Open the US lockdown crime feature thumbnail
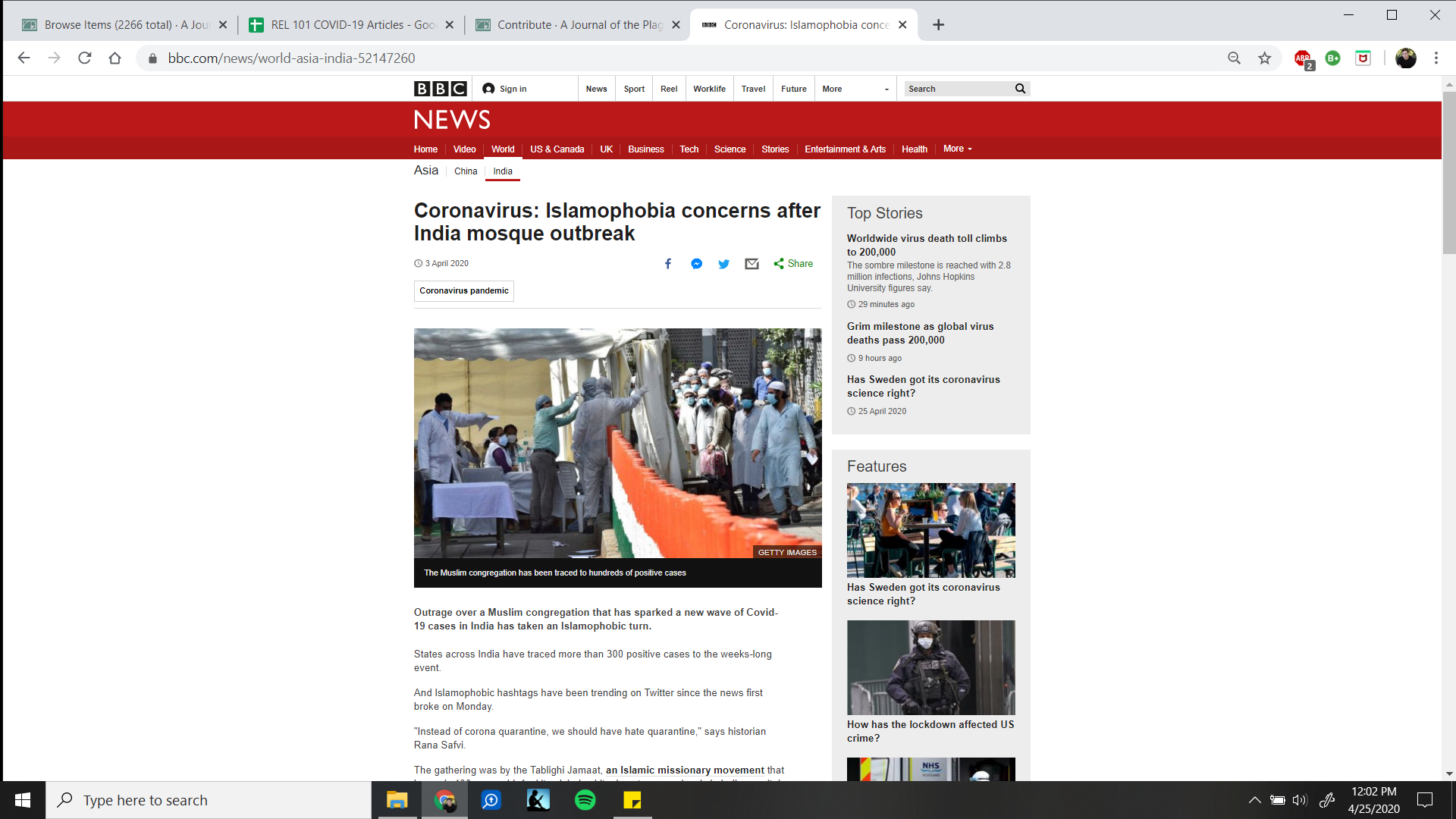The height and width of the screenshot is (819, 1456). tap(930, 667)
